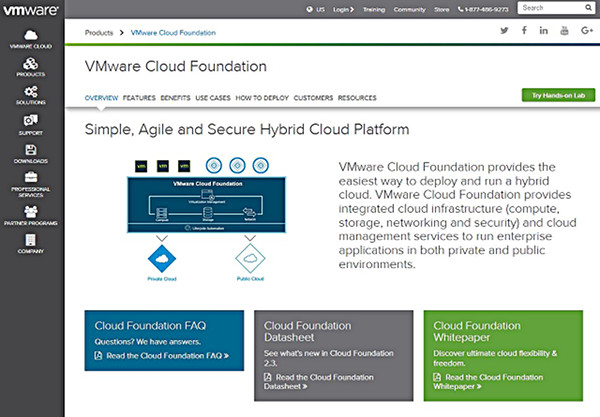Open the Community link

pos(409,9)
